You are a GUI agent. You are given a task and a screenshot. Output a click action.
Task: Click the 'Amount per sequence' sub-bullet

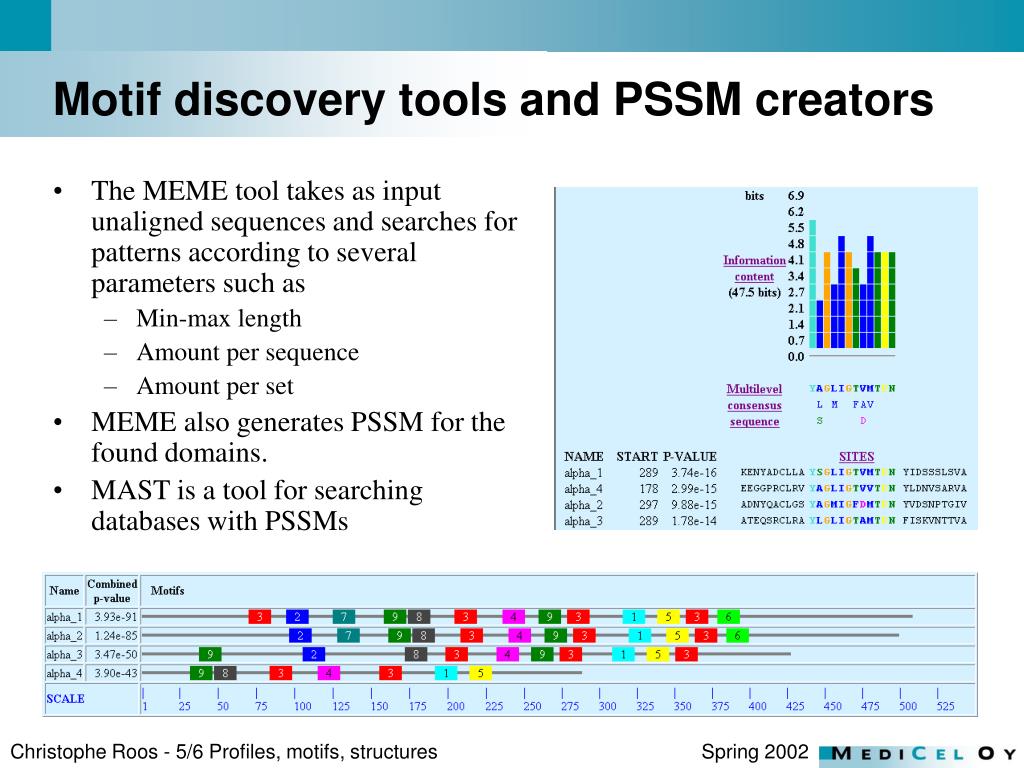point(248,353)
